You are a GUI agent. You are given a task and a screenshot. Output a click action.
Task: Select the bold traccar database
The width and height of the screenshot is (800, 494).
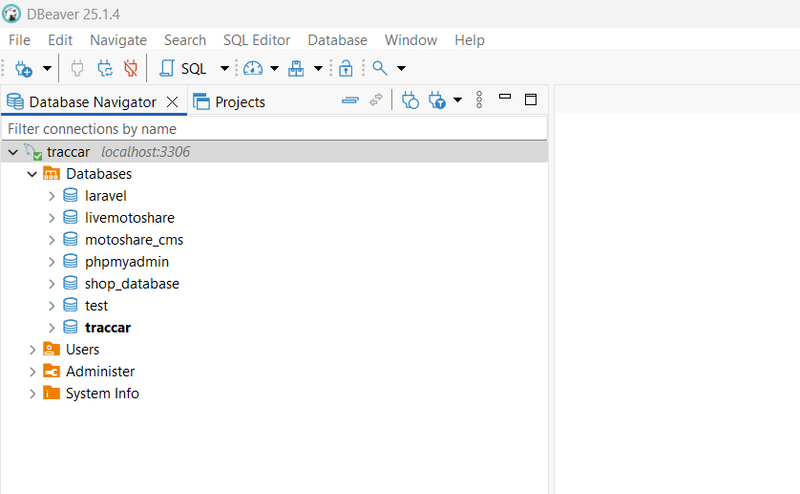108,328
